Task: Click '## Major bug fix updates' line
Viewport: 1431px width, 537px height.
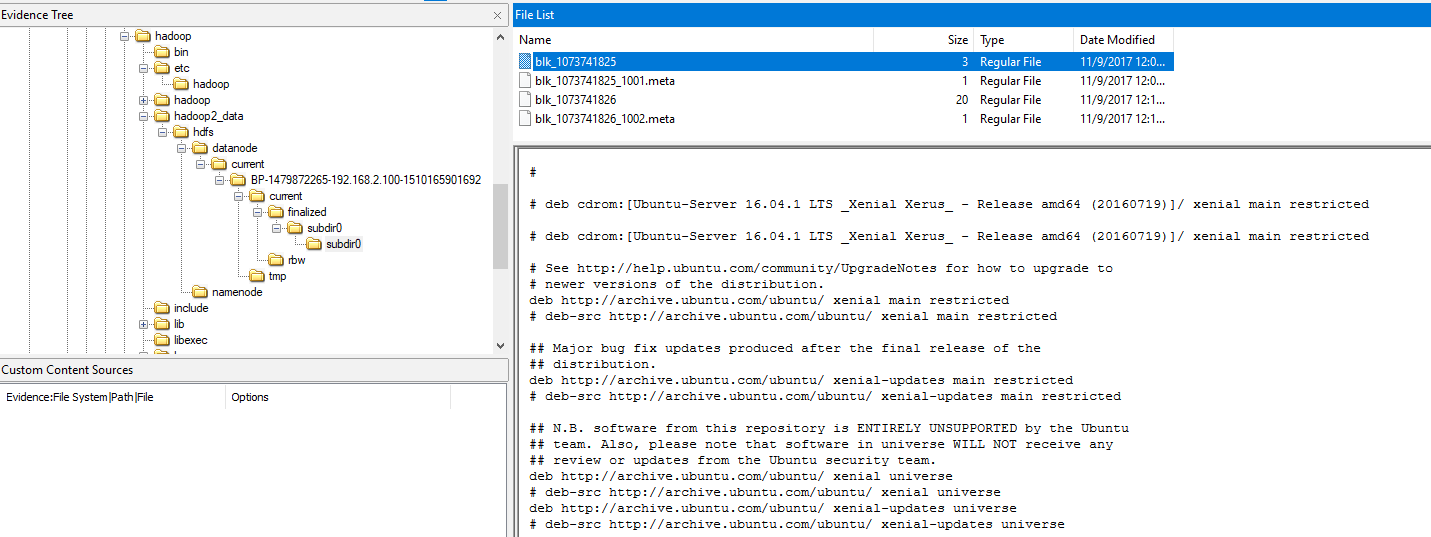Action: 785,348
